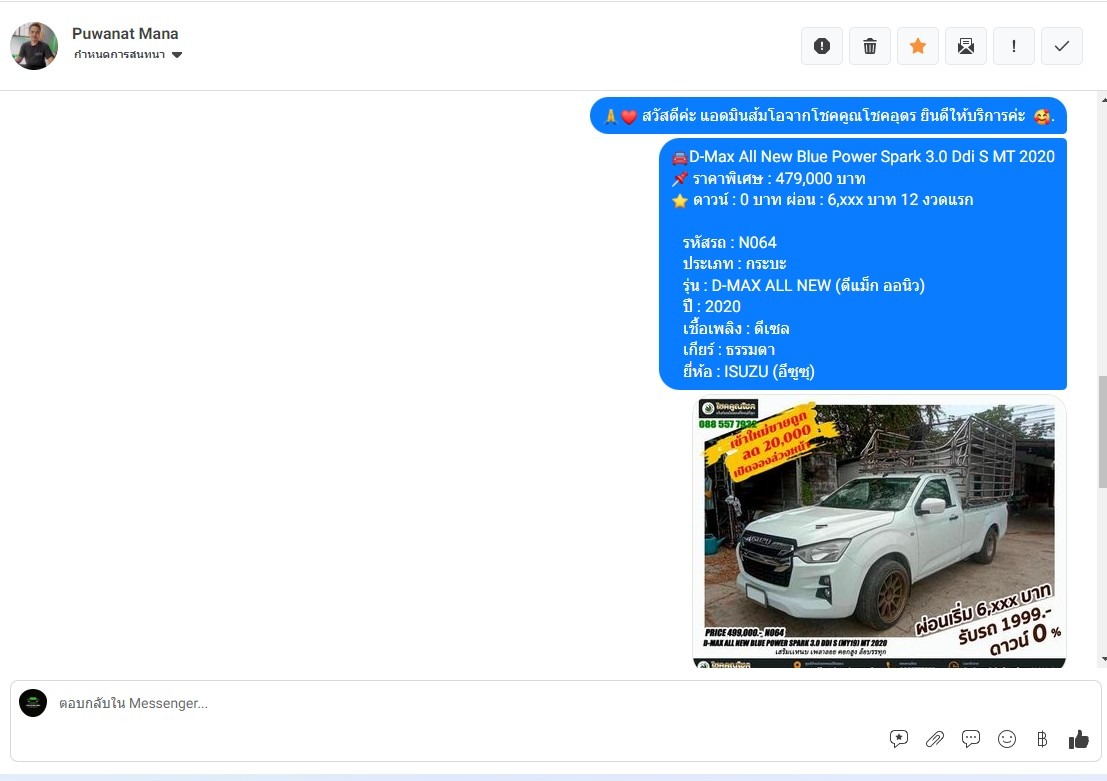This screenshot has width=1107, height=781.
Task: Open saved replies star-bubble icon
Action: [x=899, y=739]
